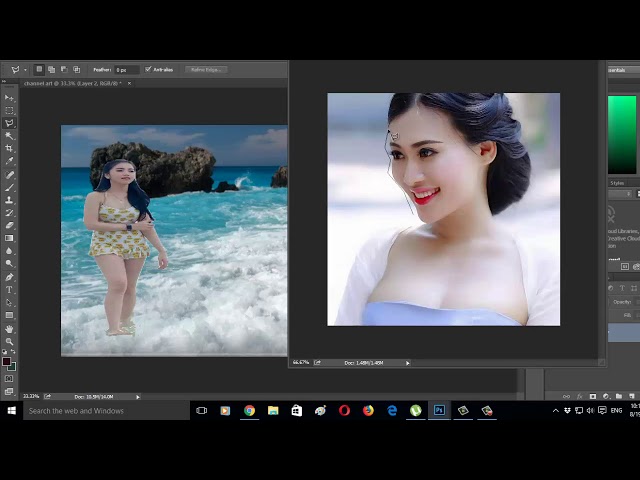Image resolution: width=640 pixels, height=480 pixels.
Task: Open Firefox from the taskbar
Action: click(368, 411)
